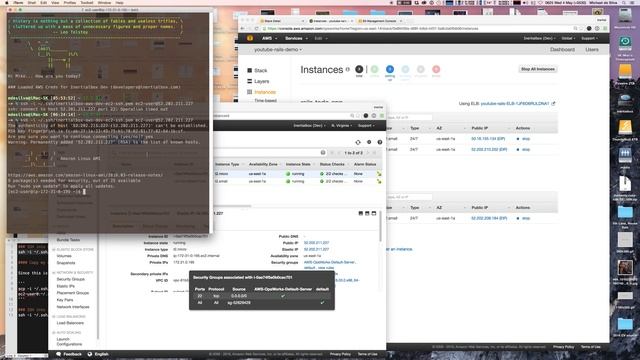Image resolution: width=640 pixels, height=360 pixels.
Task: Select Stack in OpsWorks sidebar
Action: [257, 71]
